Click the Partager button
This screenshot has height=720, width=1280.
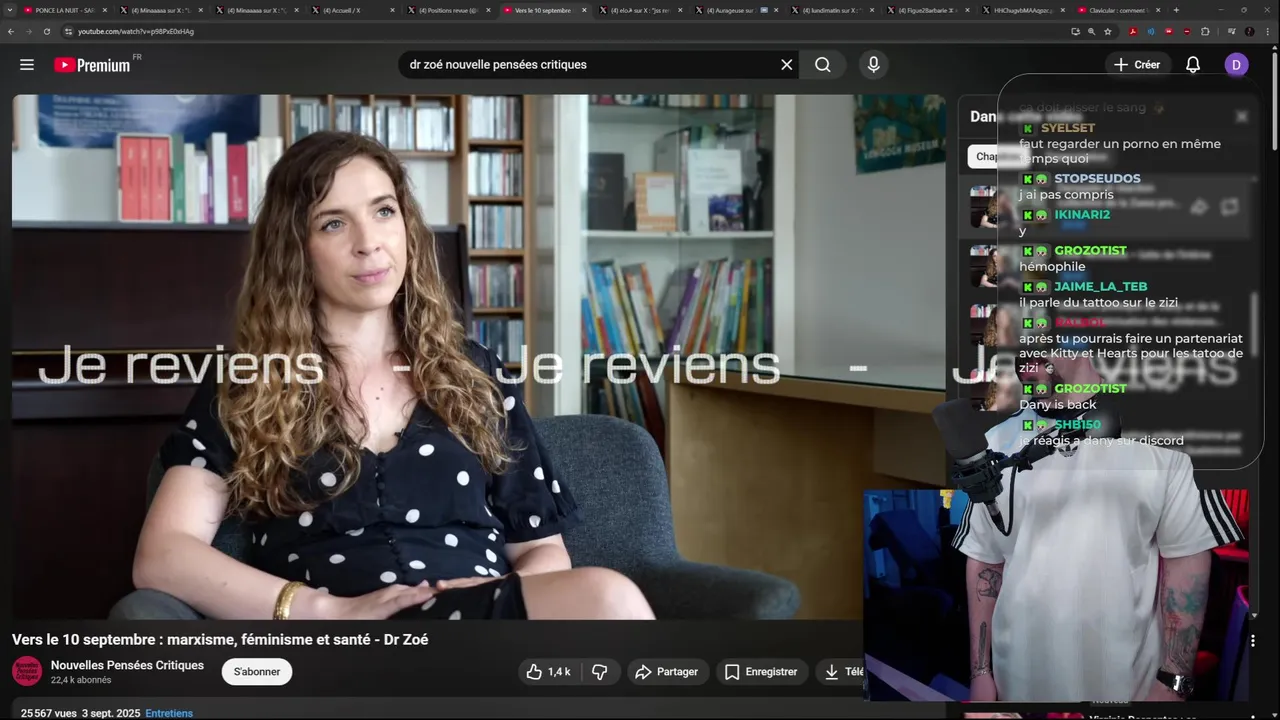pos(668,672)
